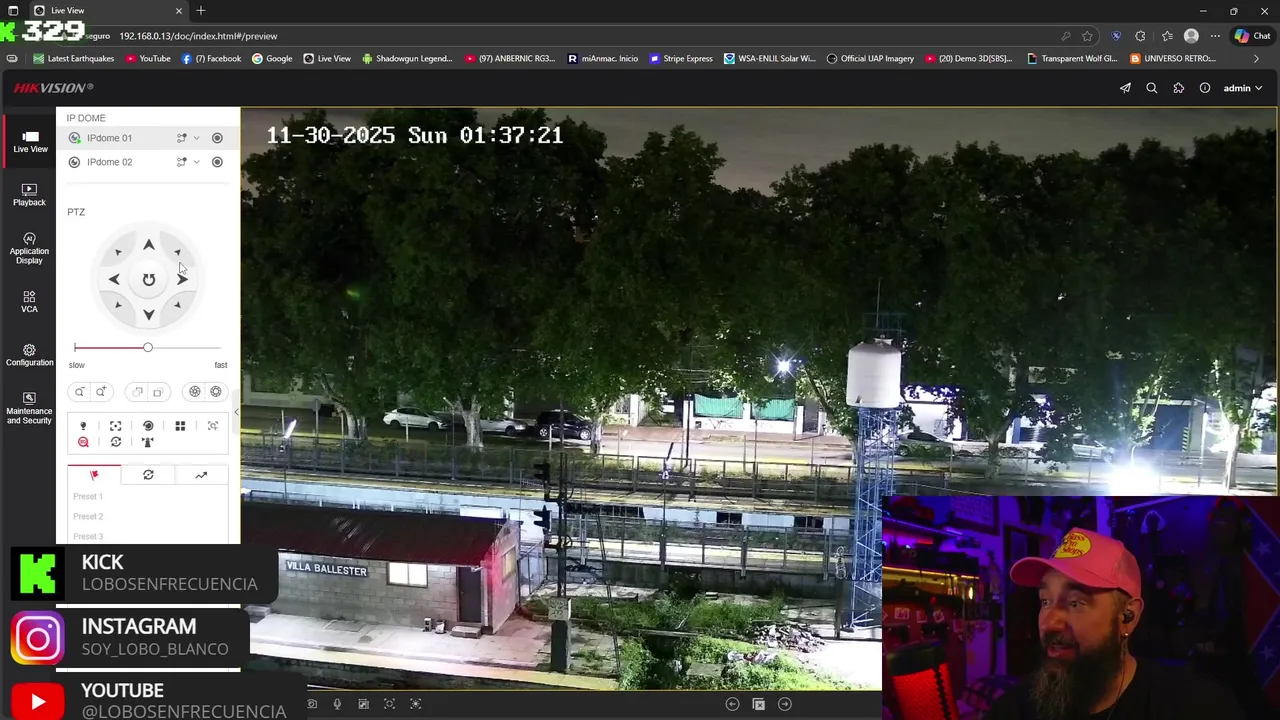Open the VCA sidebar section
This screenshot has height=720, width=1280.
29,302
